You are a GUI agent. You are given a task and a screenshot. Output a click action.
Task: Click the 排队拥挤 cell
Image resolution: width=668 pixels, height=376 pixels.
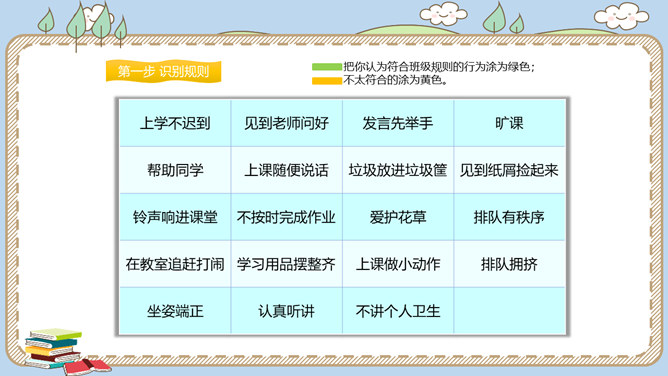[510, 264]
